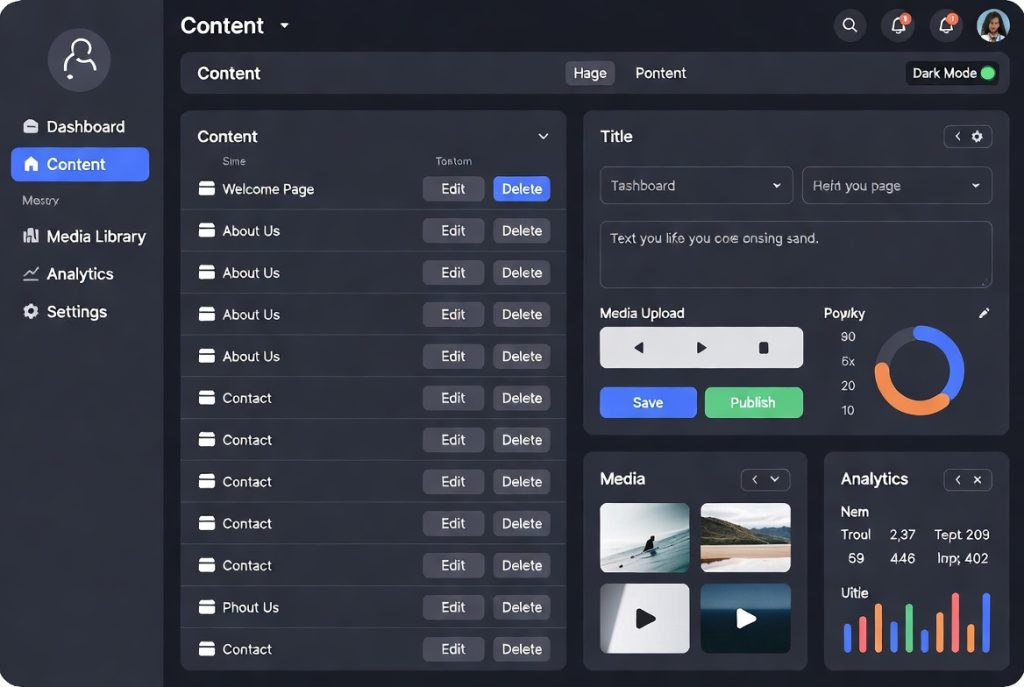1024x687 pixels.
Task: Click Delete for the Phout Us row
Action: [522, 607]
